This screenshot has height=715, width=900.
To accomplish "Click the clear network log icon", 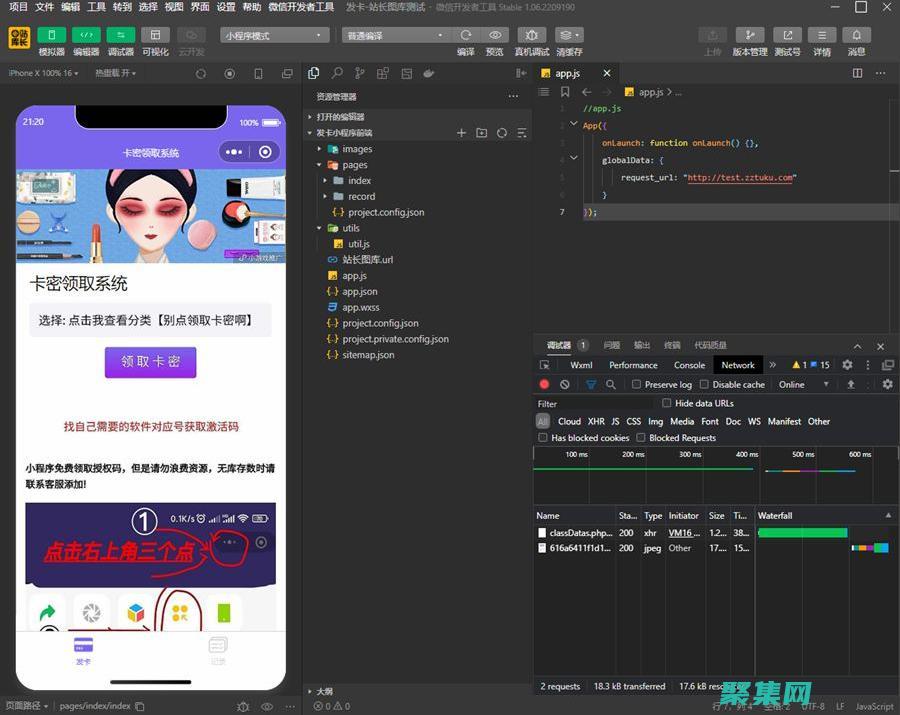I will pos(565,384).
